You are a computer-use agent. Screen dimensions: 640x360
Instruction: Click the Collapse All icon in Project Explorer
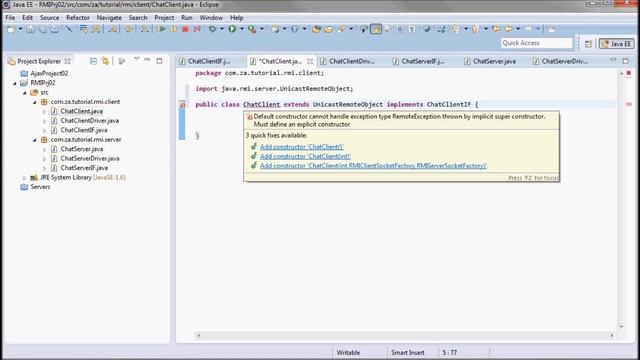coord(93,61)
